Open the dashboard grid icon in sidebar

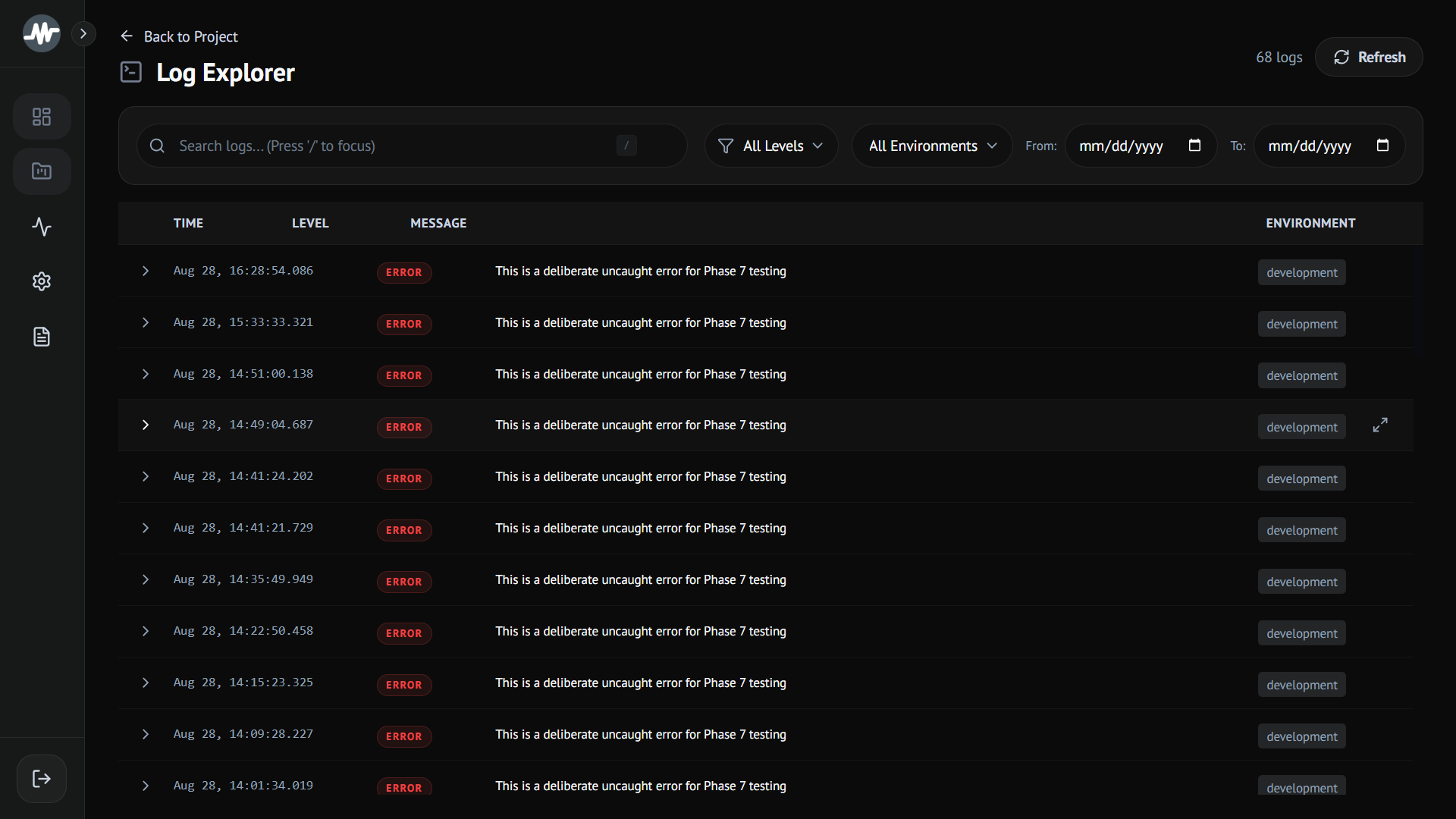point(42,117)
